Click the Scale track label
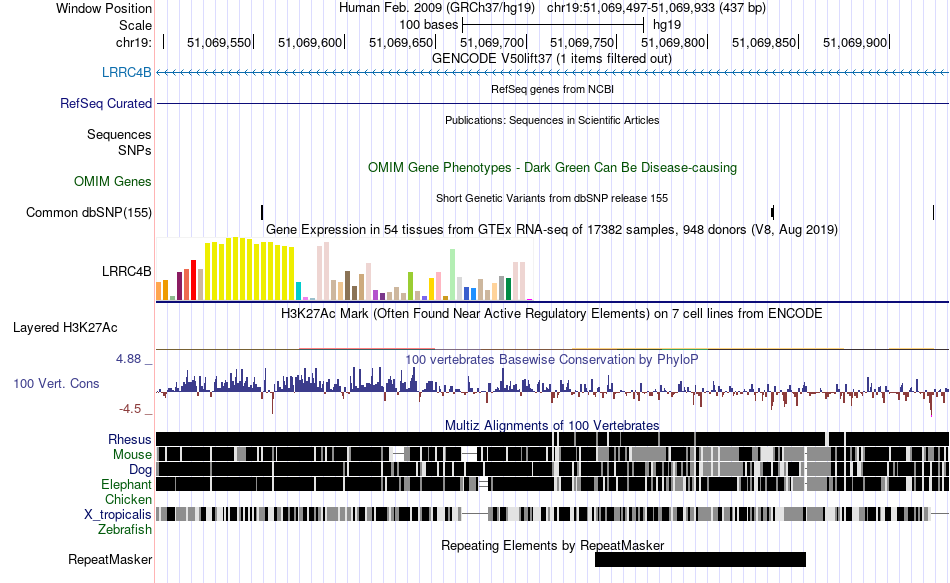This screenshot has height=583, width=950. coord(135,25)
